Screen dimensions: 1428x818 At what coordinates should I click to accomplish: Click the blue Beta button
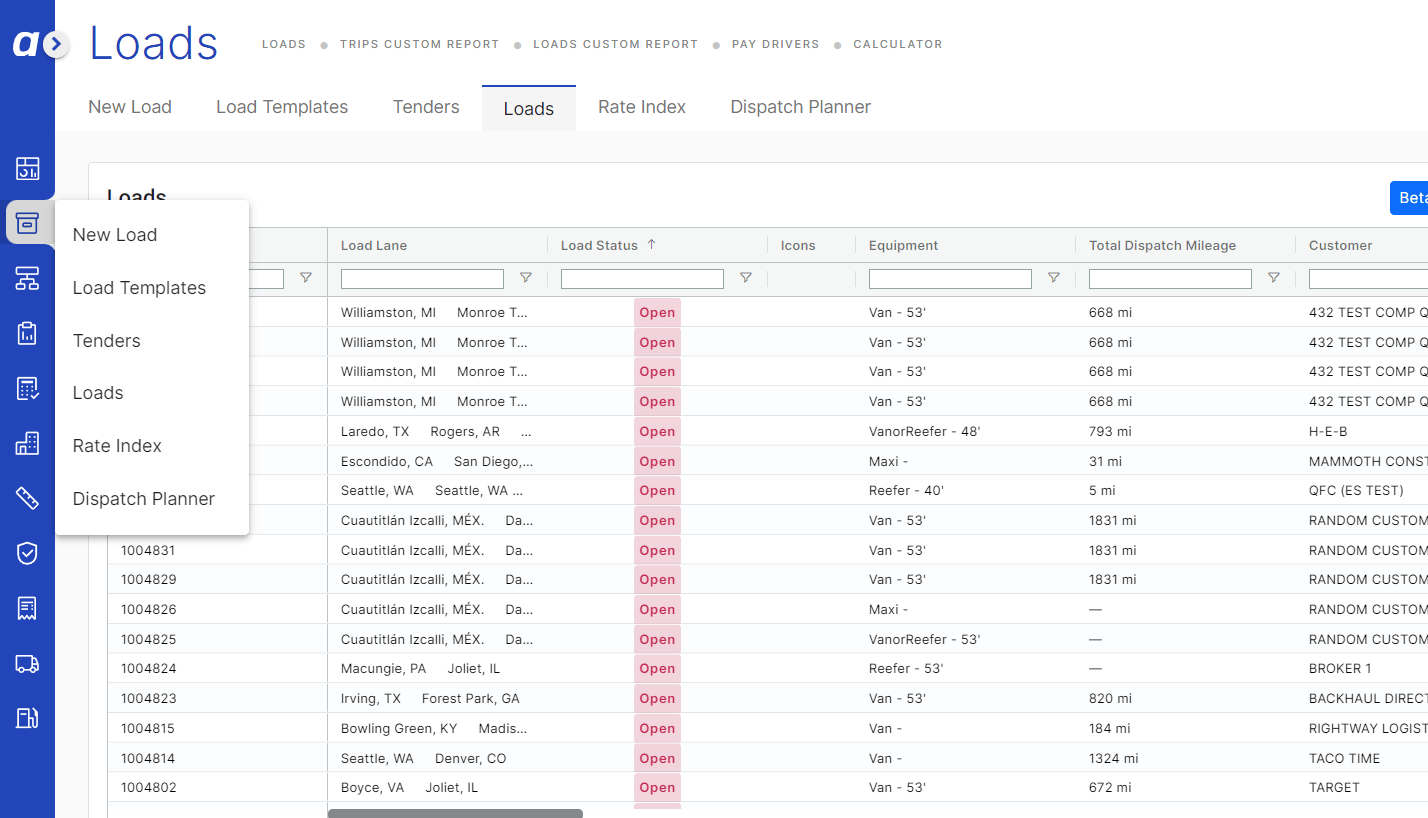coord(1409,198)
